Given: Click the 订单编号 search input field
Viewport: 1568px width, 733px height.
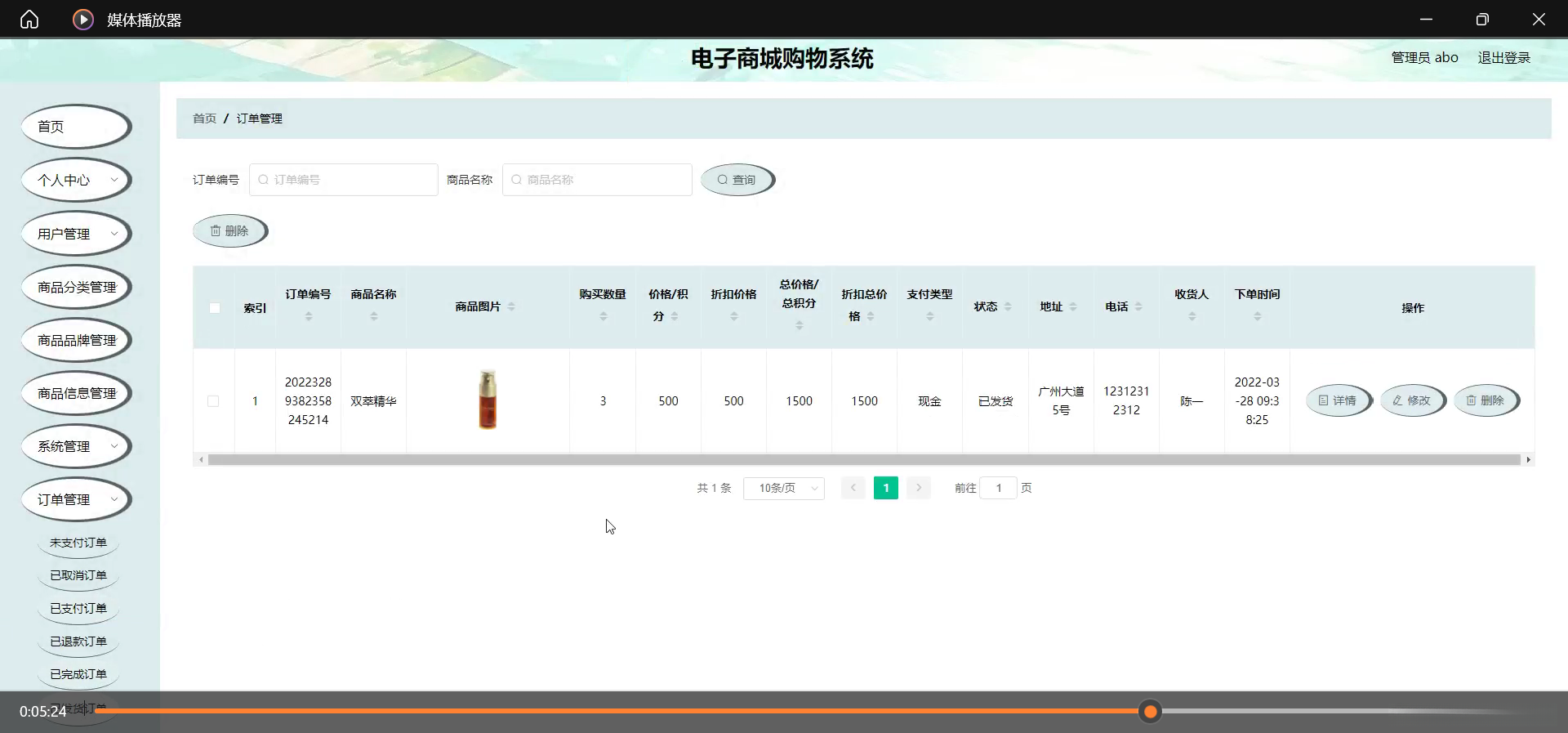Looking at the screenshot, I should [344, 180].
